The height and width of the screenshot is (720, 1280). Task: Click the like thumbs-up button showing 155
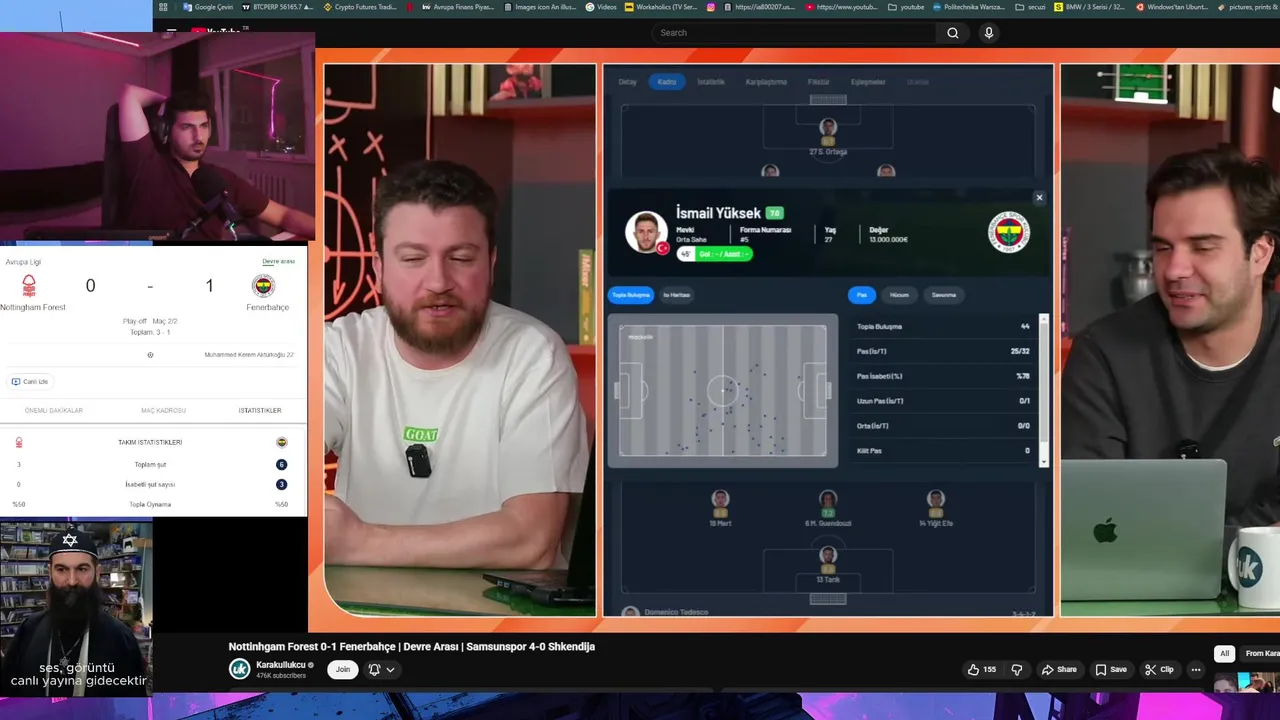(x=981, y=669)
